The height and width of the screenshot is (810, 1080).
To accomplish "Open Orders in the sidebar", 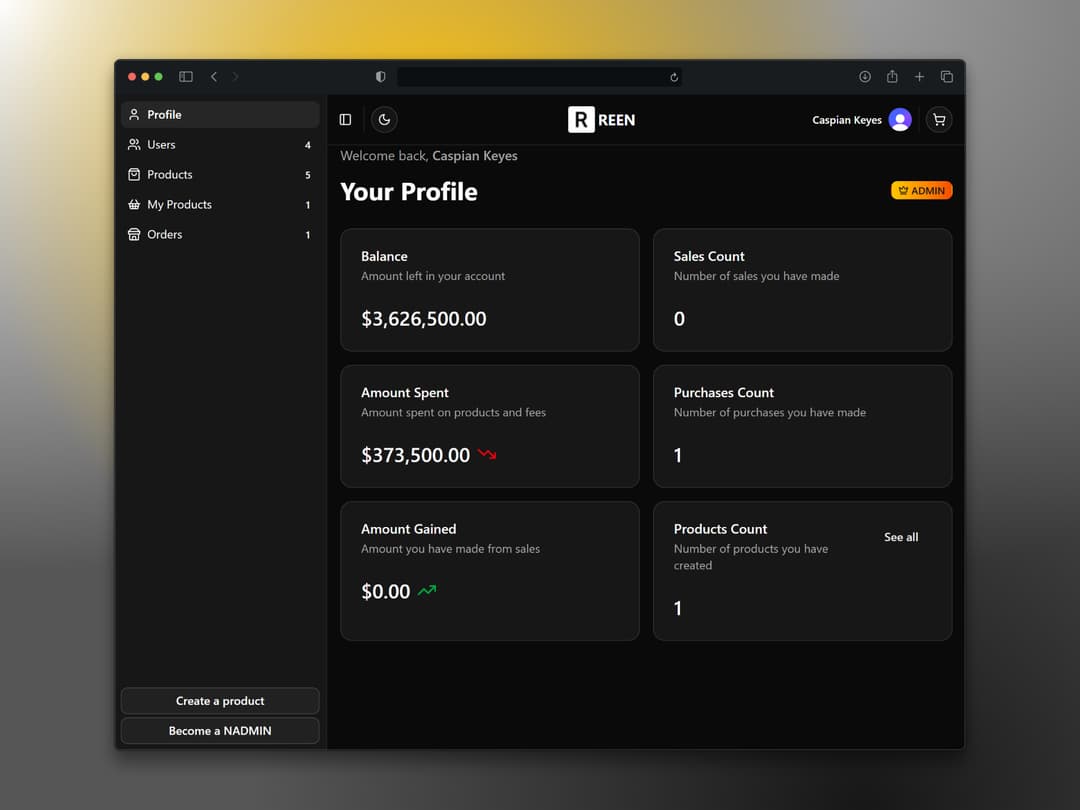I will pyautogui.click(x=220, y=234).
